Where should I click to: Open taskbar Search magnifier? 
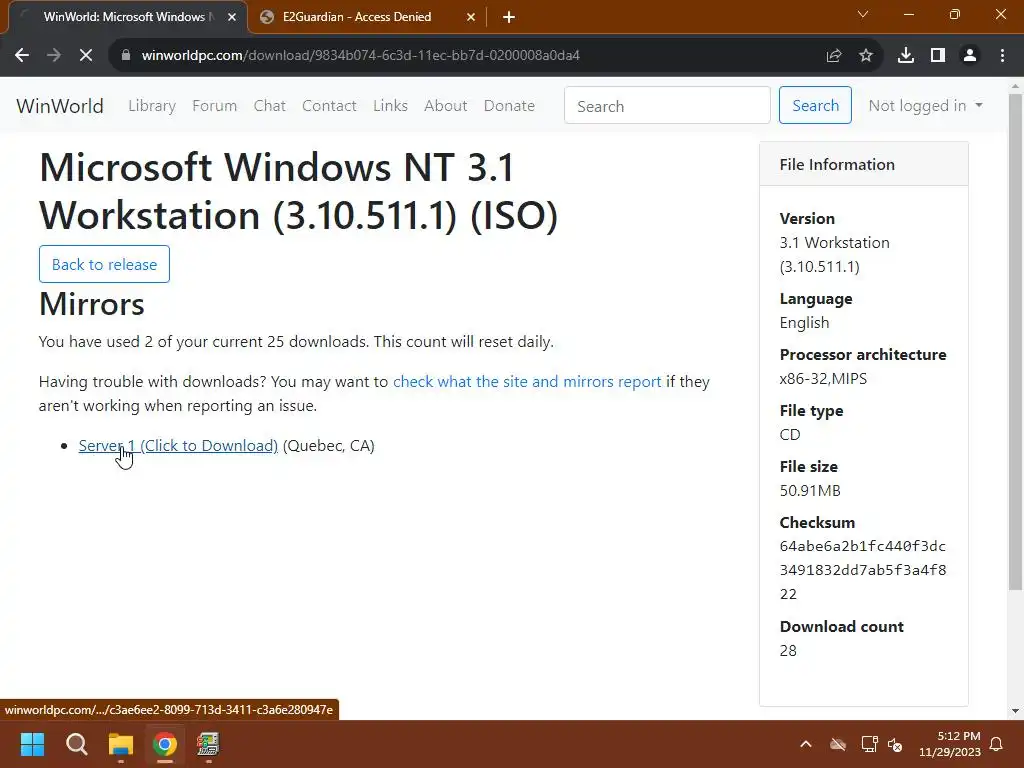pos(76,744)
